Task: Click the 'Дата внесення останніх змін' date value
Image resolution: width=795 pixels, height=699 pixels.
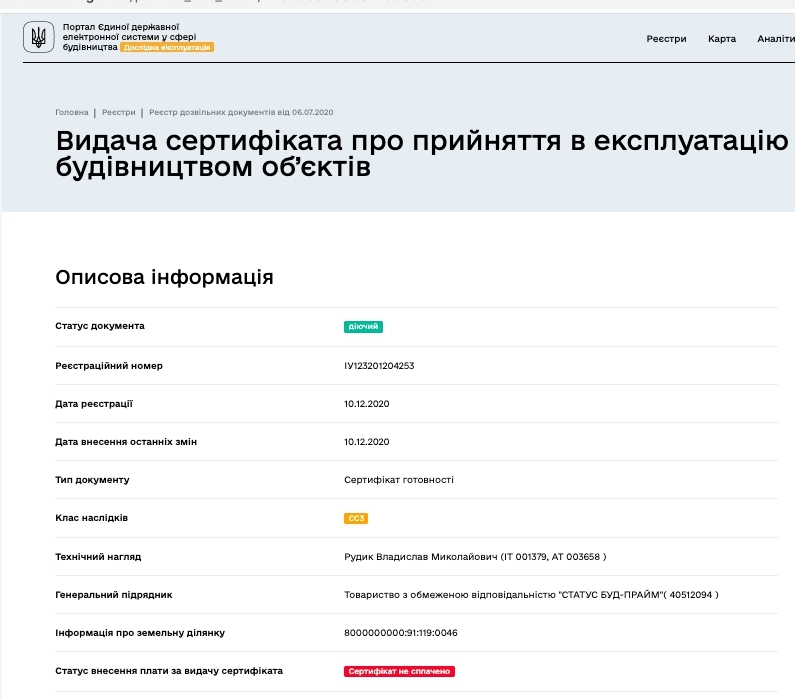Action: pyautogui.click(x=367, y=442)
